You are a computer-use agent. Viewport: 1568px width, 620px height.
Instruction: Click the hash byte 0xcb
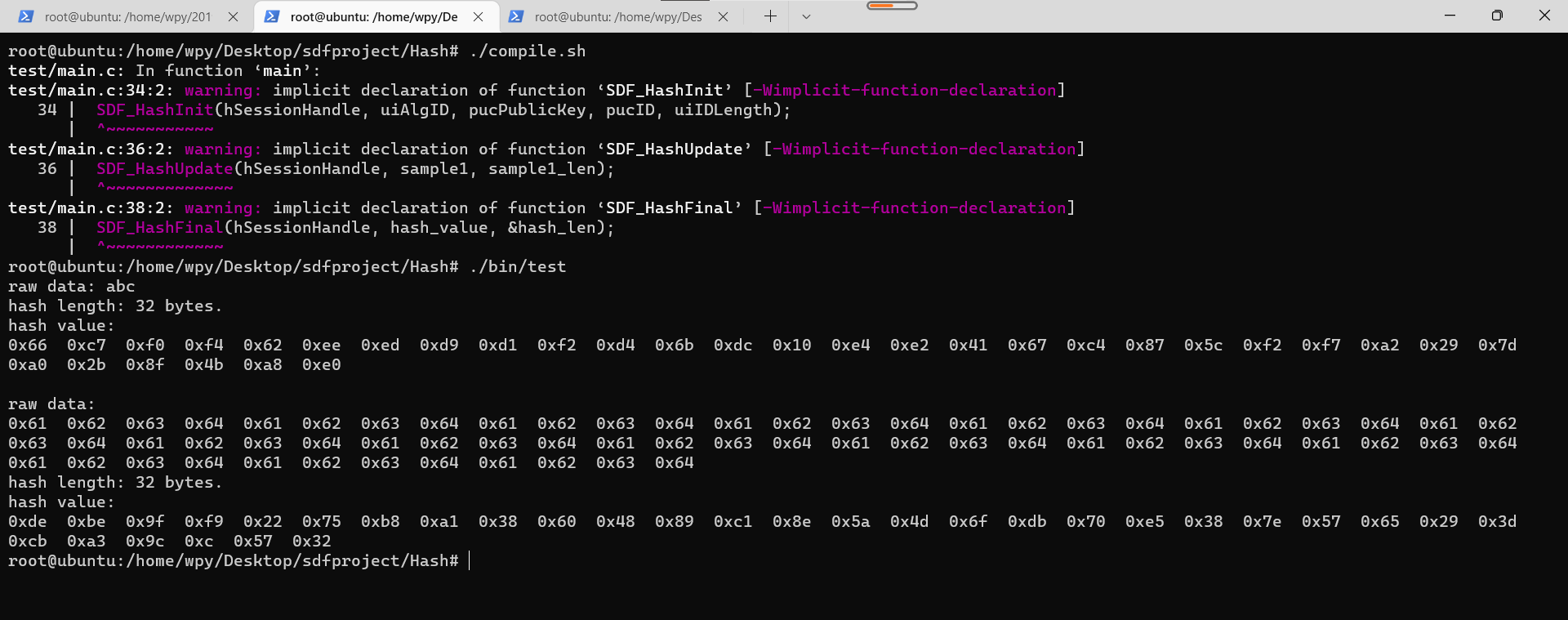point(28,541)
